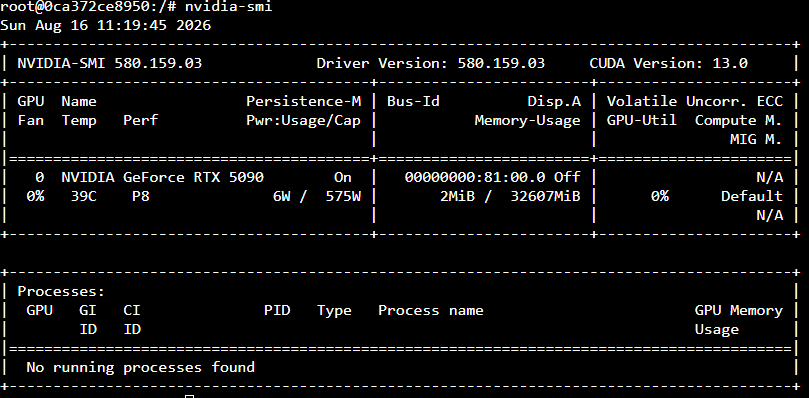The image size is (809, 398).
Task: Click the 39C temperature reading
Action: click(84, 196)
